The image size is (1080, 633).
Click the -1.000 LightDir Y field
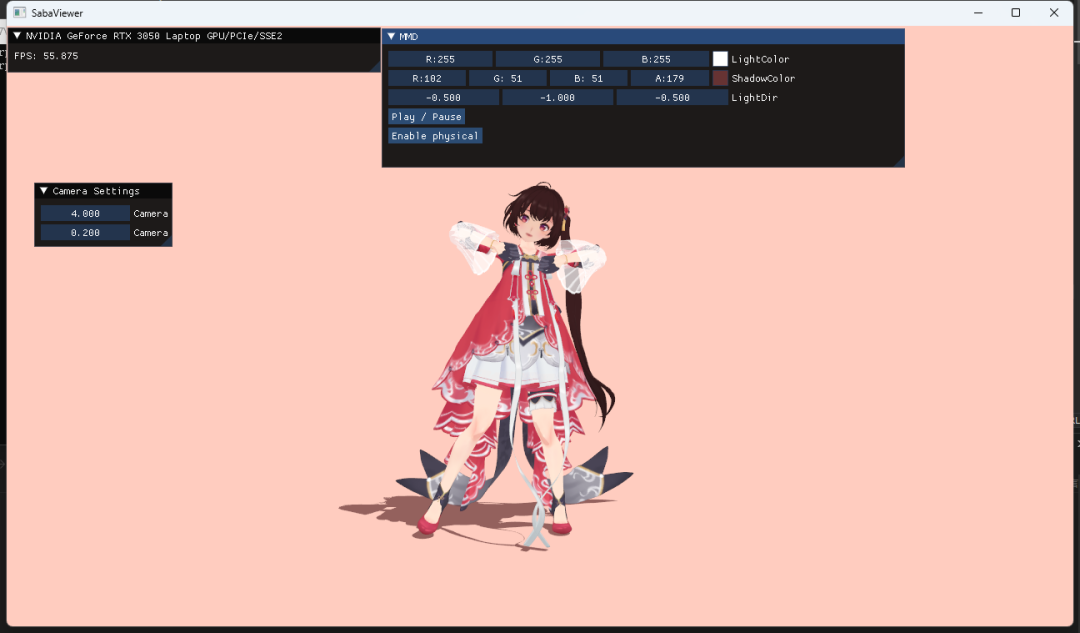click(557, 97)
